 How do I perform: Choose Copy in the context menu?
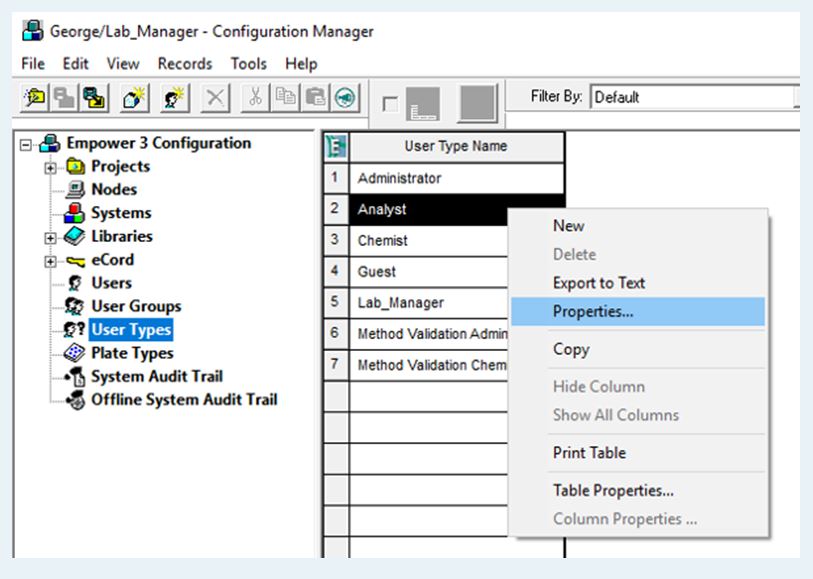638,349
